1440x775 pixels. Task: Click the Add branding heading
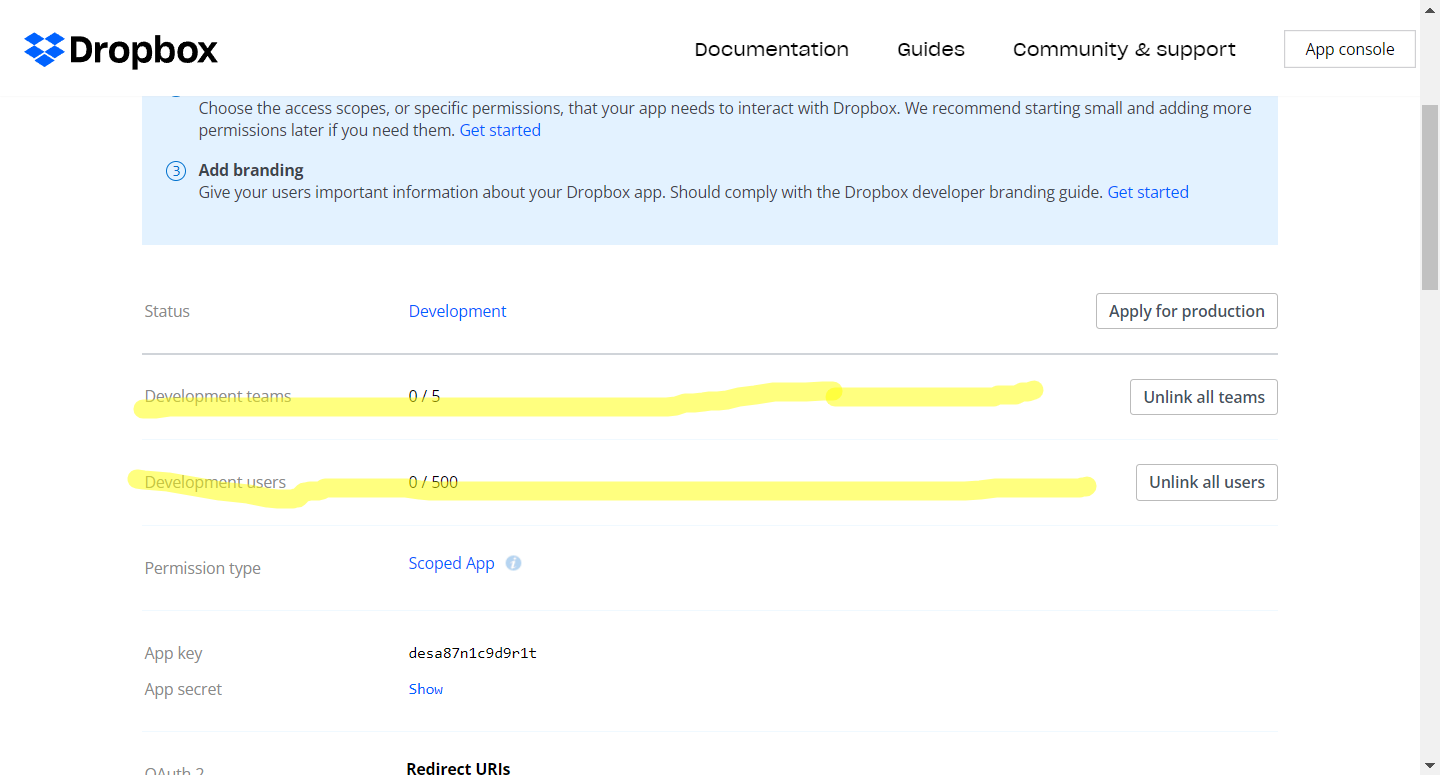(251, 170)
